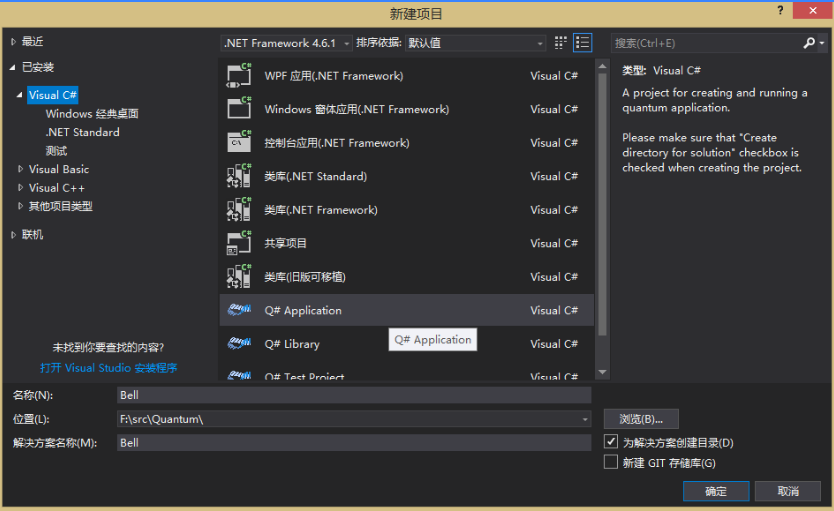Click 取消 (Cancel) button
Screen dimensions: 834x511
[x=788, y=491]
